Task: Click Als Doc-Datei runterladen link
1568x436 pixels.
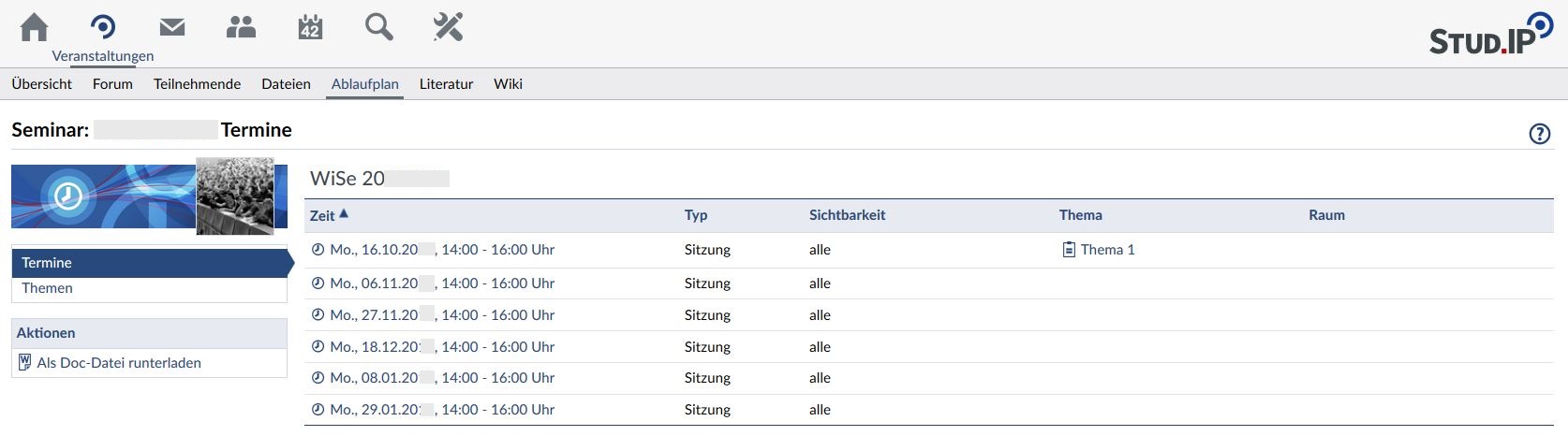Action: 119,363
